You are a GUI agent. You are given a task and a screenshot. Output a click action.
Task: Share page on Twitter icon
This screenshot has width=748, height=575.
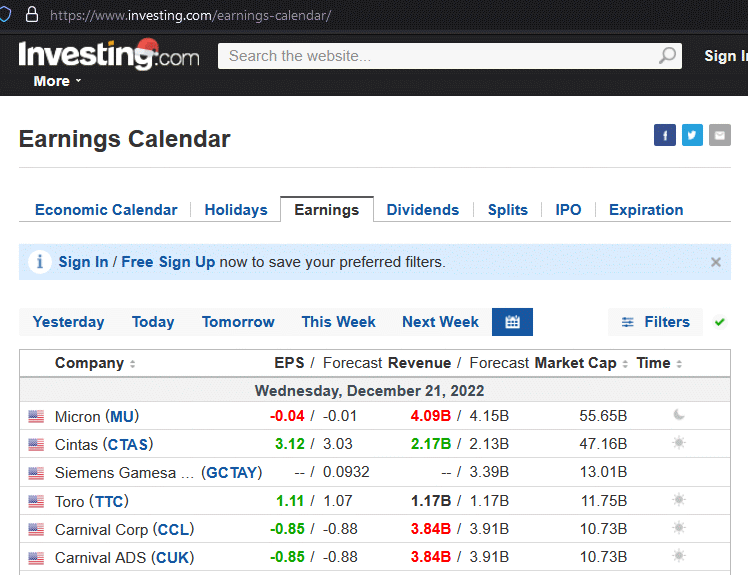(x=692, y=135)
